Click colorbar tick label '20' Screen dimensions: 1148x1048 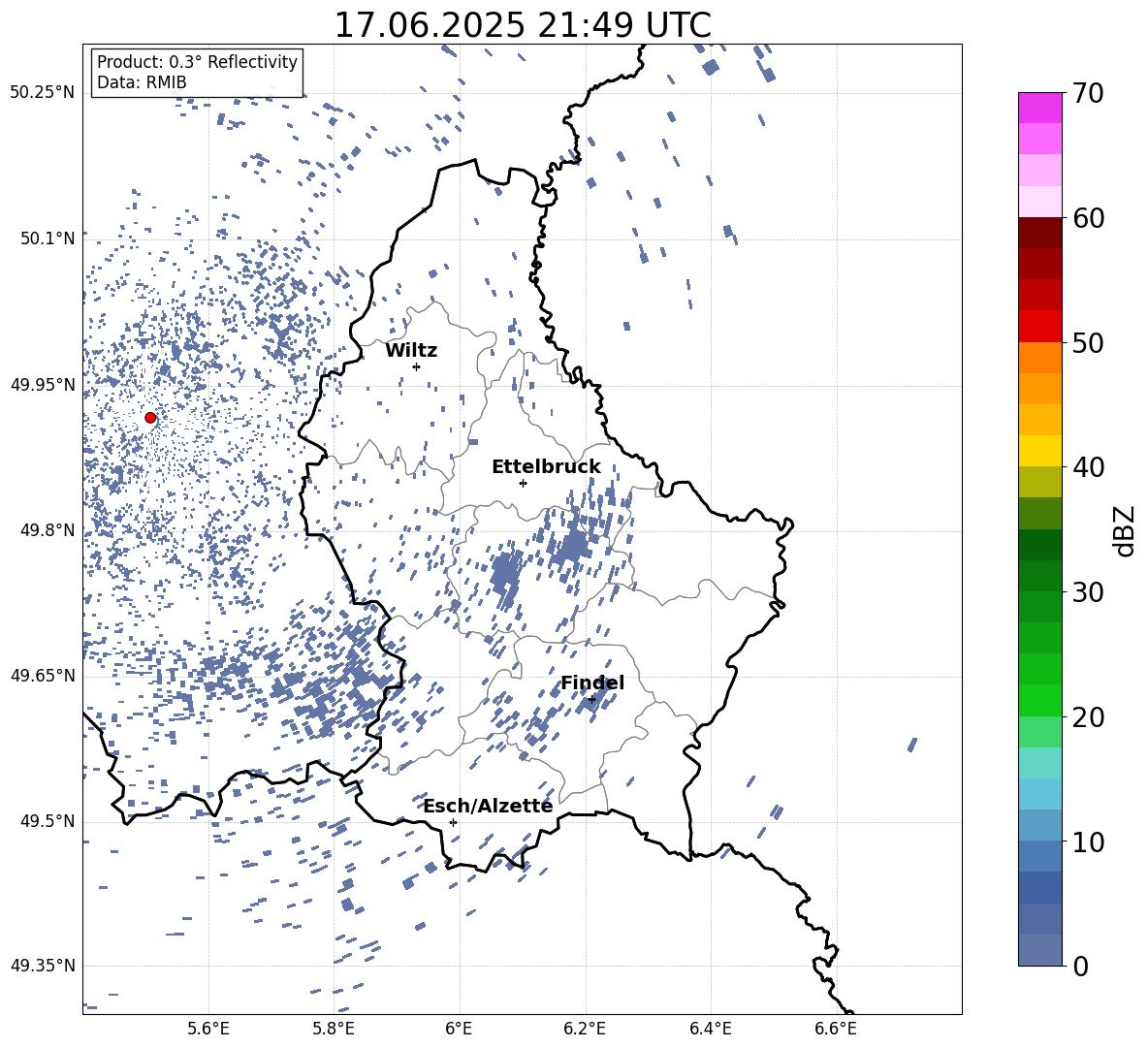tap(1088, 717)
